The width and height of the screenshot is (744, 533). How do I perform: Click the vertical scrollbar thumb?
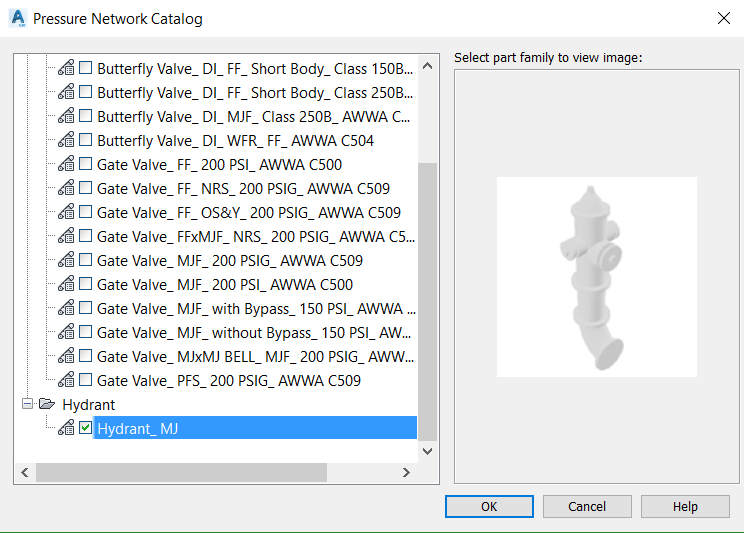[428, 302]
